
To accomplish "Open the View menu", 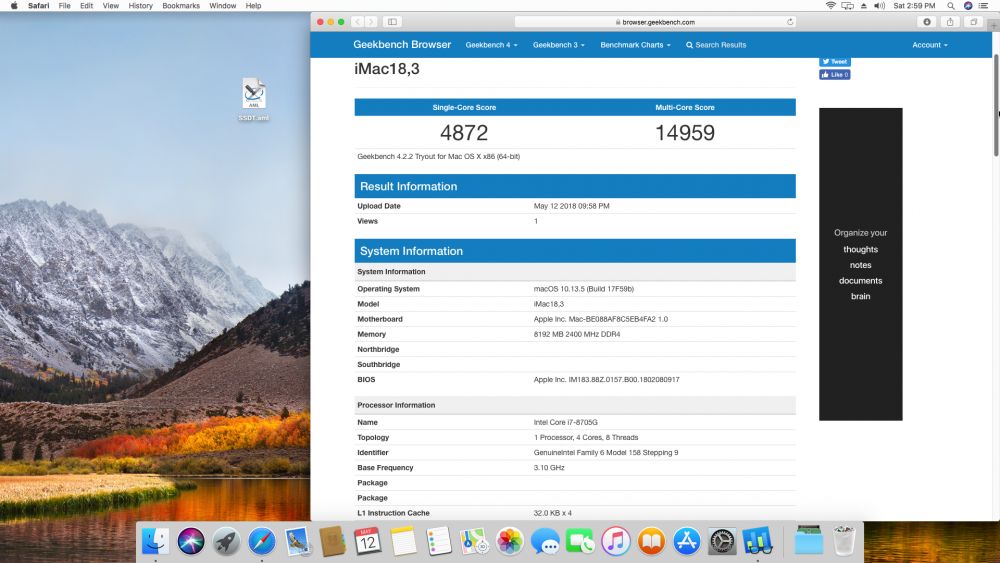I will tap(111, 6).
